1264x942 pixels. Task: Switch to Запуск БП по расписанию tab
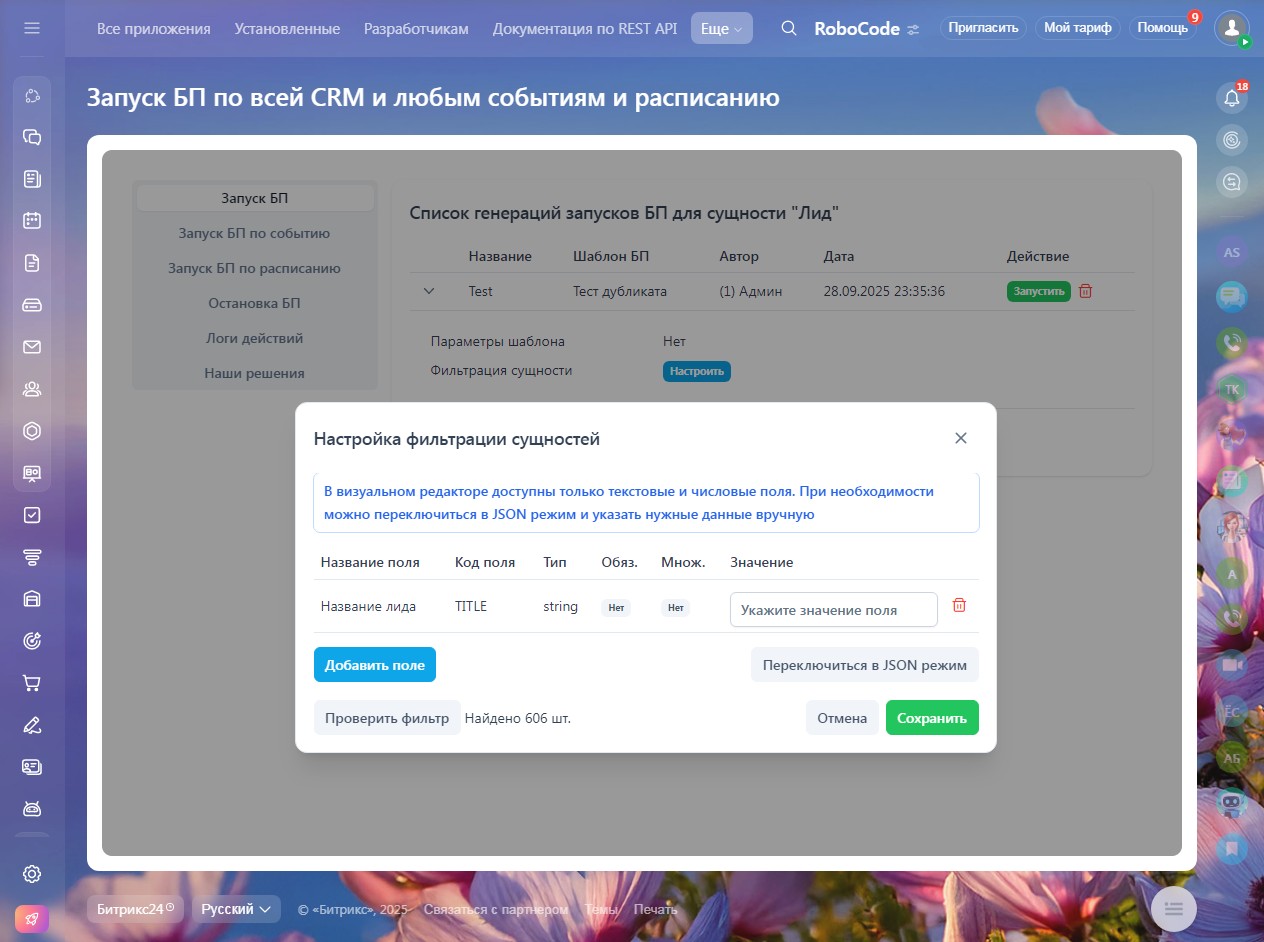click(254, 268)
